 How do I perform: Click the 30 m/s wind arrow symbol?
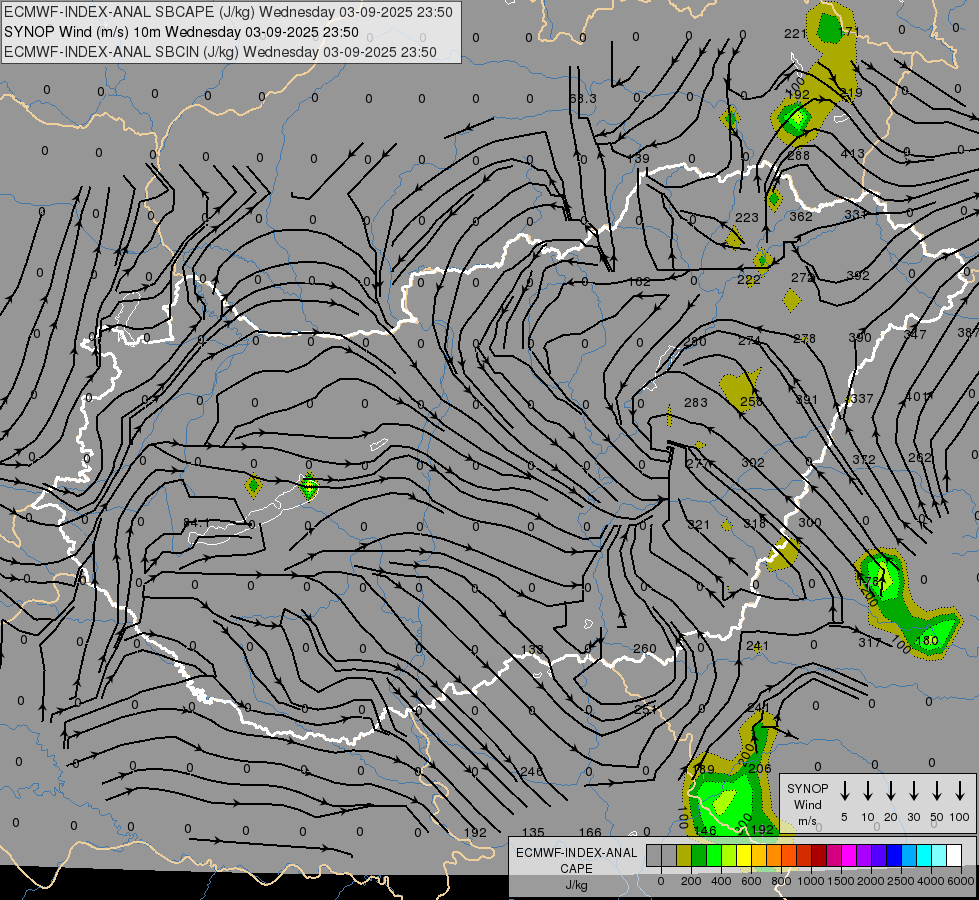coord(913,790)
